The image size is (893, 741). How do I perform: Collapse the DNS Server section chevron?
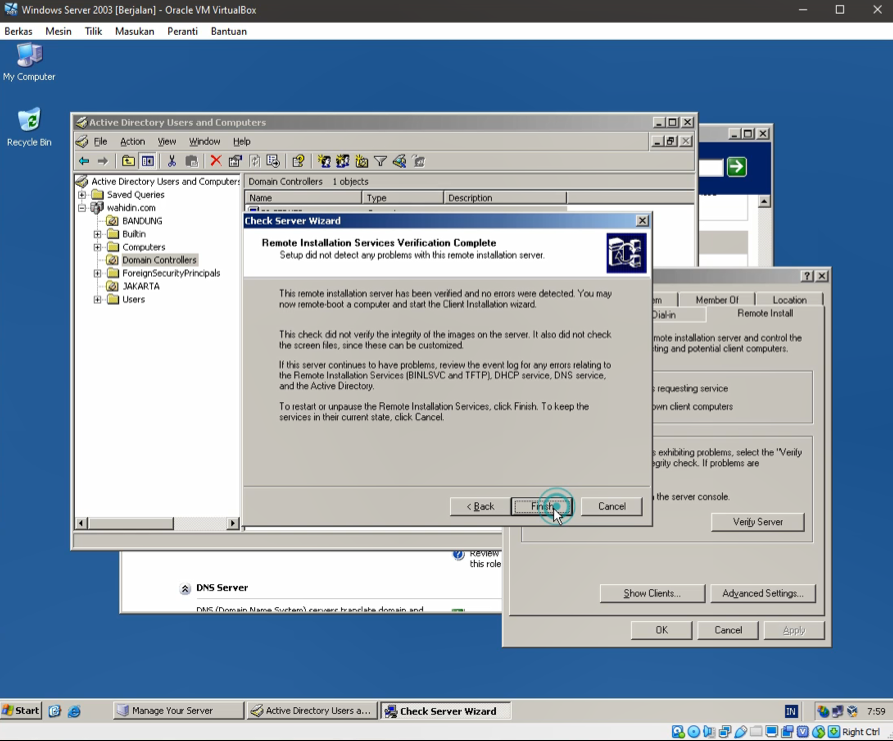tap(185, 589)
